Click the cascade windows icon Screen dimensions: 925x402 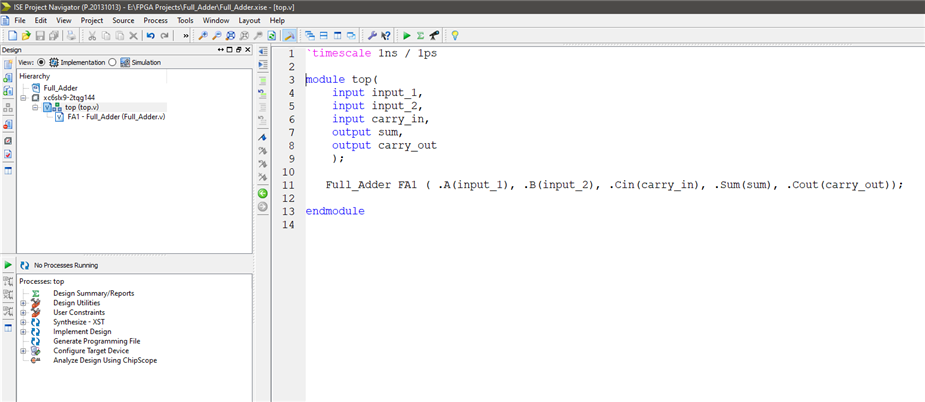click(x=310, y=35)
